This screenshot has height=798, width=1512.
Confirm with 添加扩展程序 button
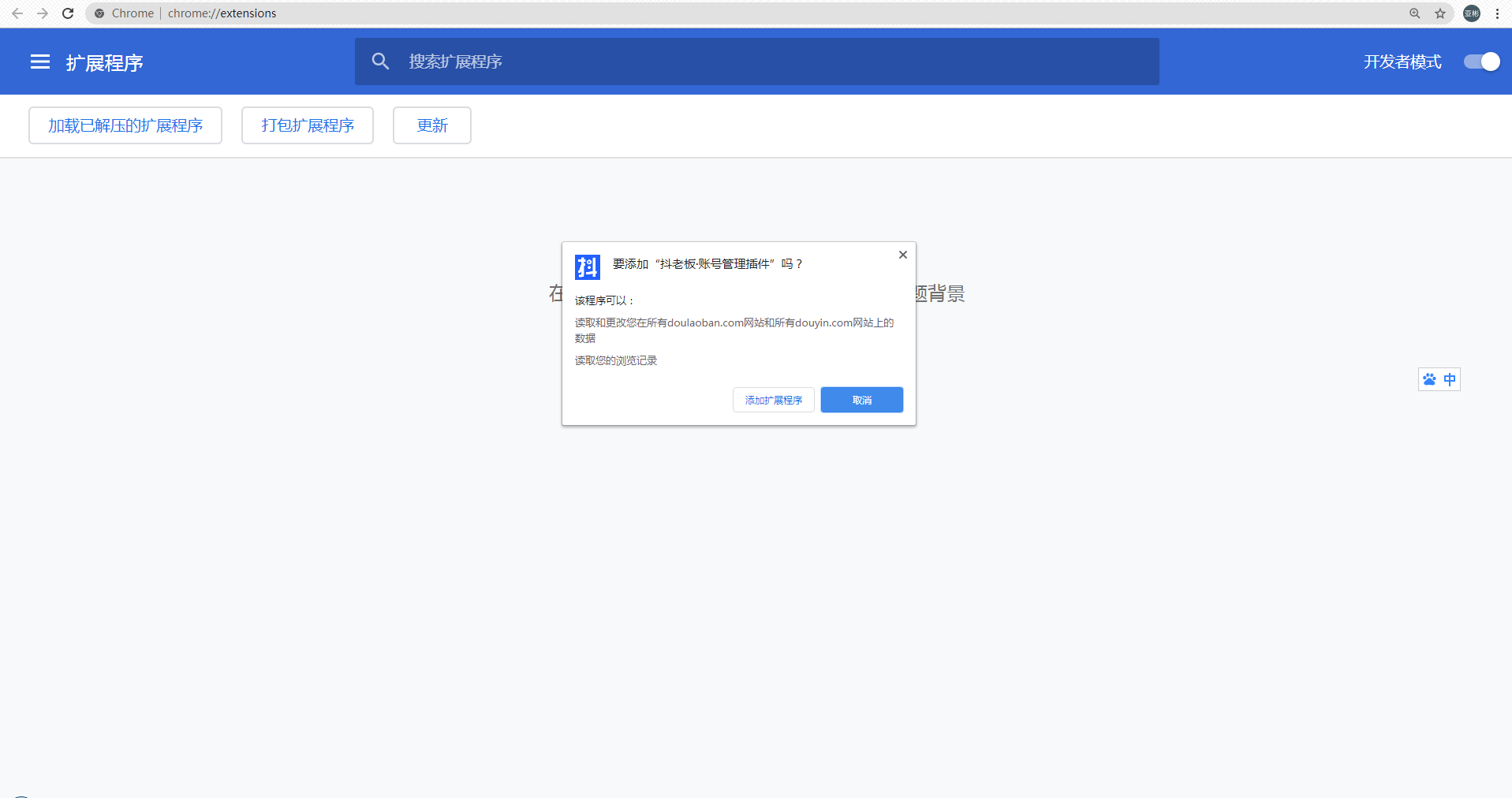coord(774,400)
